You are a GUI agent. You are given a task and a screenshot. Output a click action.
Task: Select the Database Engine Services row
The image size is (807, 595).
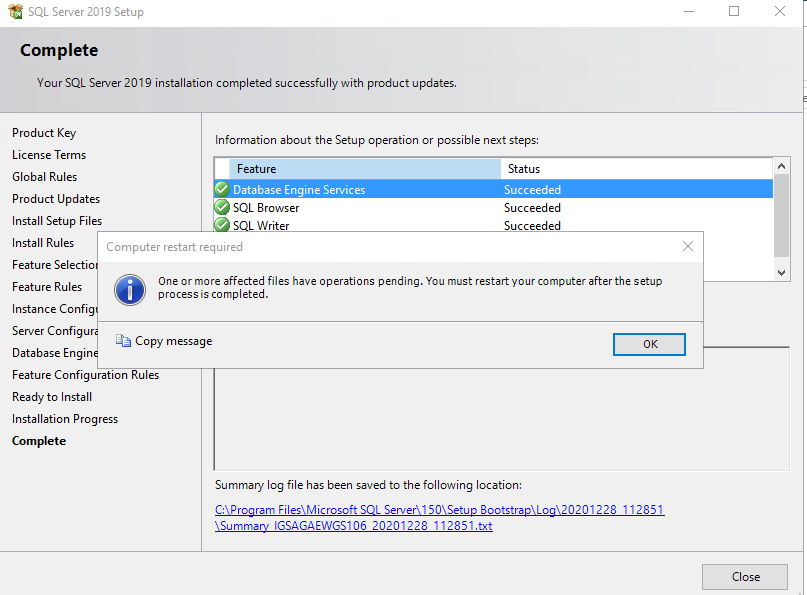pos(494,189)
